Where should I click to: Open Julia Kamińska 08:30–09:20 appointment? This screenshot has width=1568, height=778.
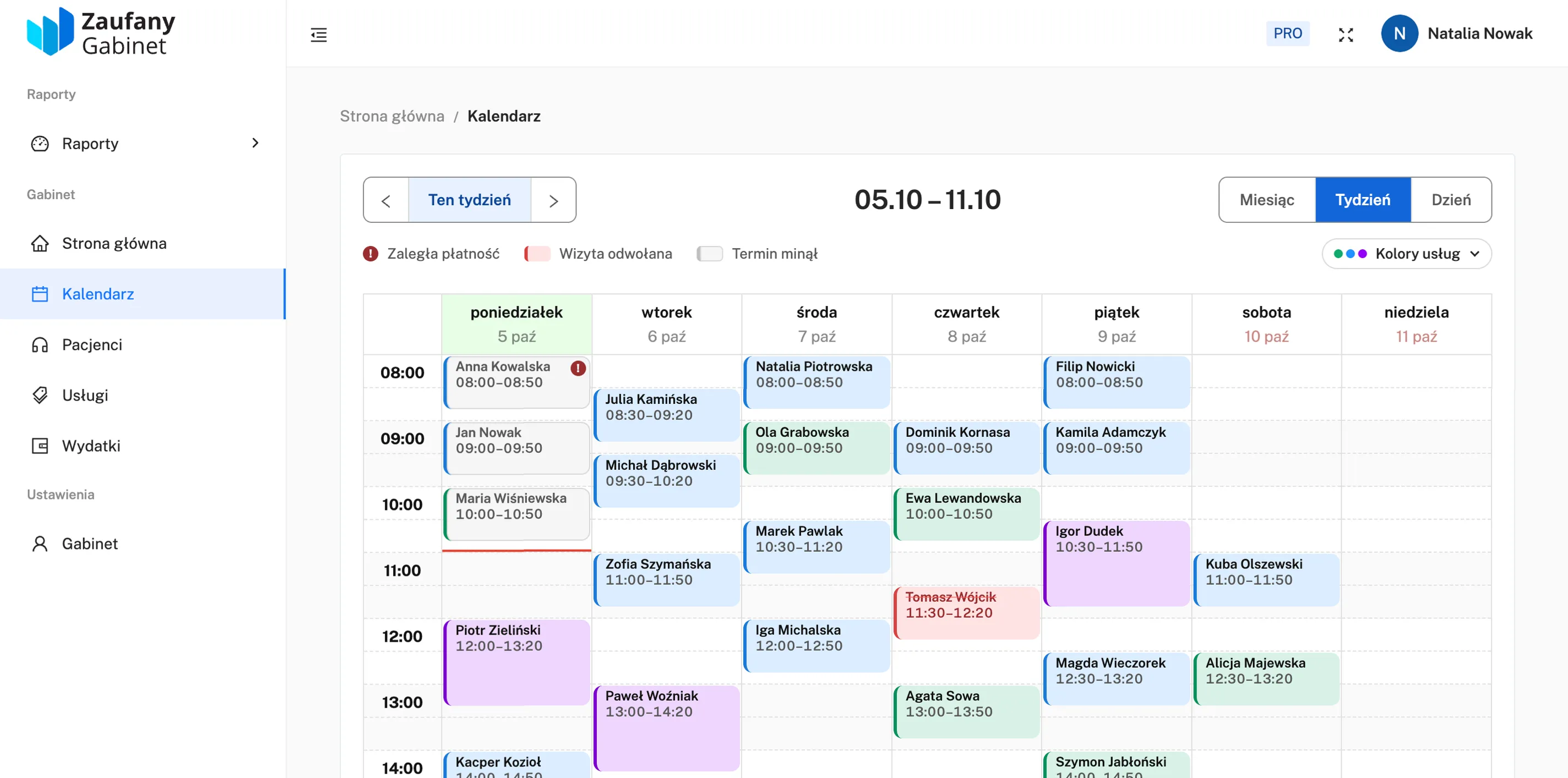[x=667, y=415]
